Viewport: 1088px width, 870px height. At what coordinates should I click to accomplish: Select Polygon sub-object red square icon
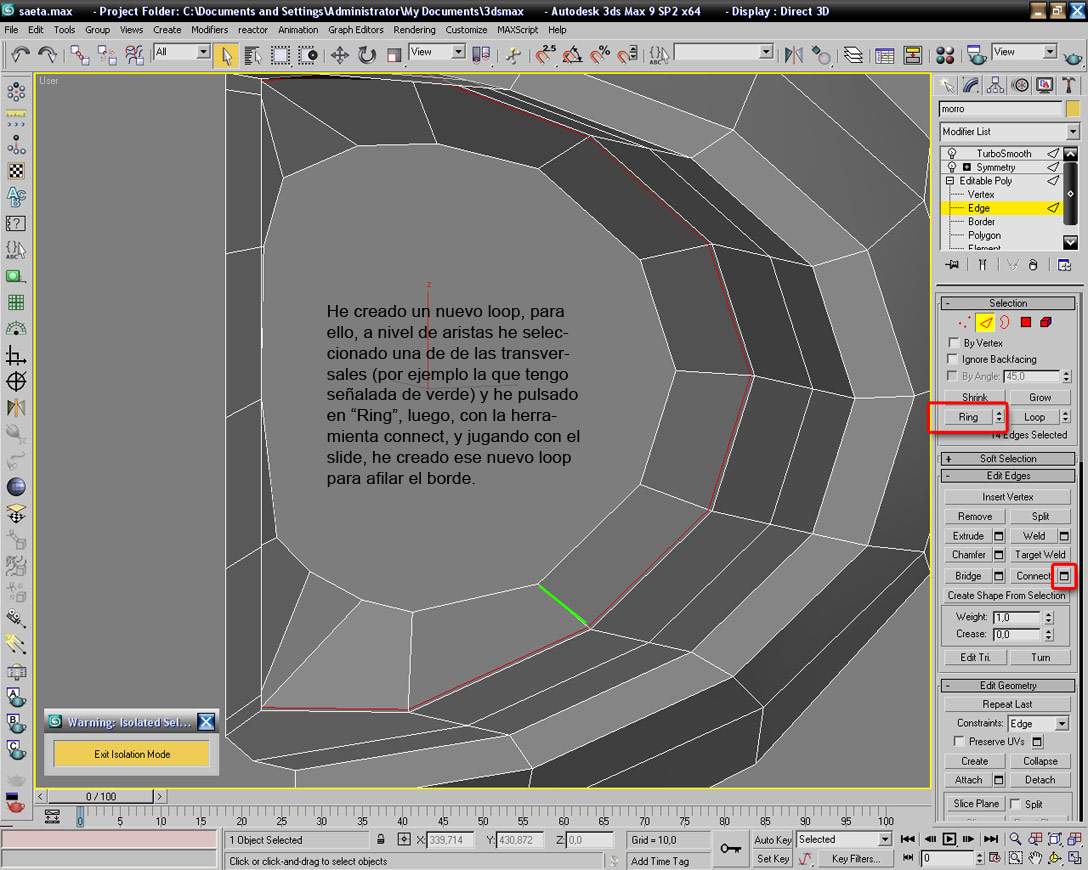point(1026,323)
